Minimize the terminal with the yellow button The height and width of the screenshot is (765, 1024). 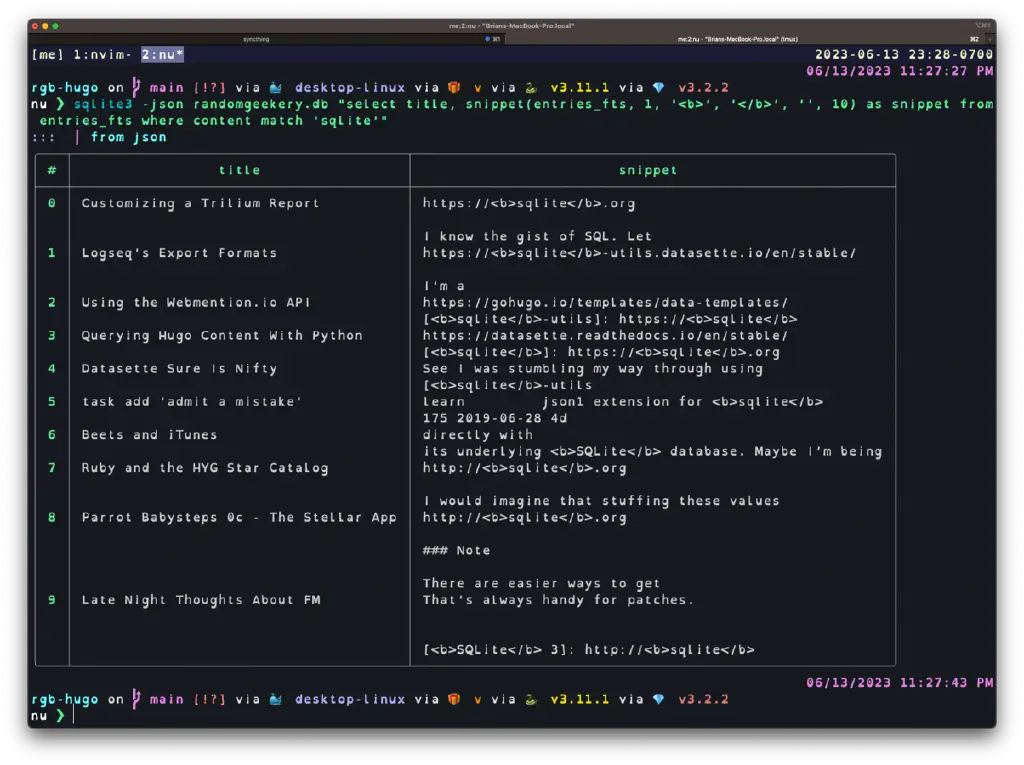tap(45, 26)
